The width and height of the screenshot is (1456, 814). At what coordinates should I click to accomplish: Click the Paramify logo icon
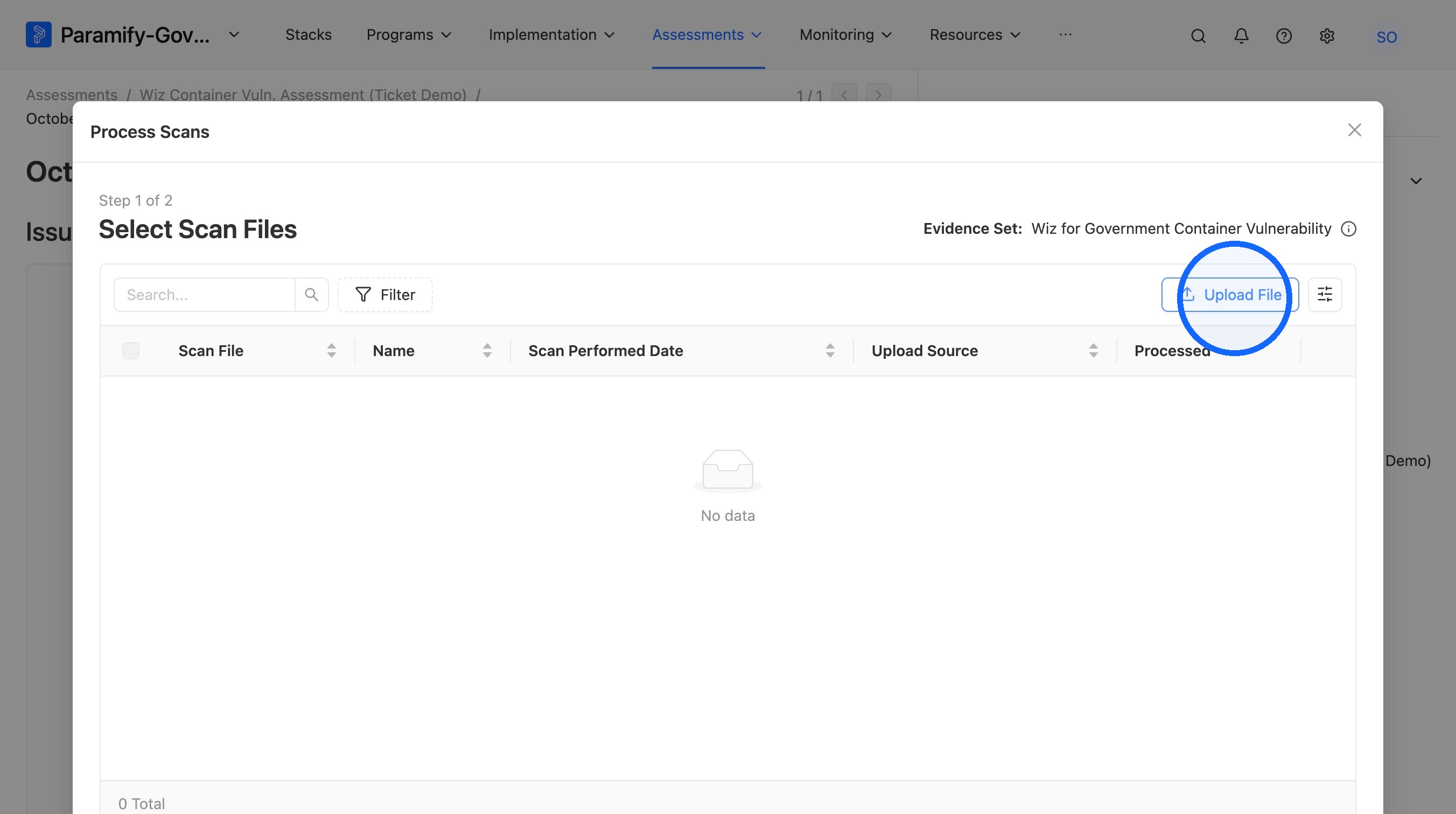(38, 34)
